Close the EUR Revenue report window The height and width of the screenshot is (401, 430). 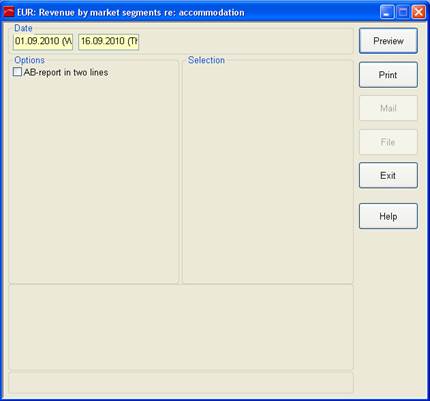pyautogui.click(x=419, y=12)
